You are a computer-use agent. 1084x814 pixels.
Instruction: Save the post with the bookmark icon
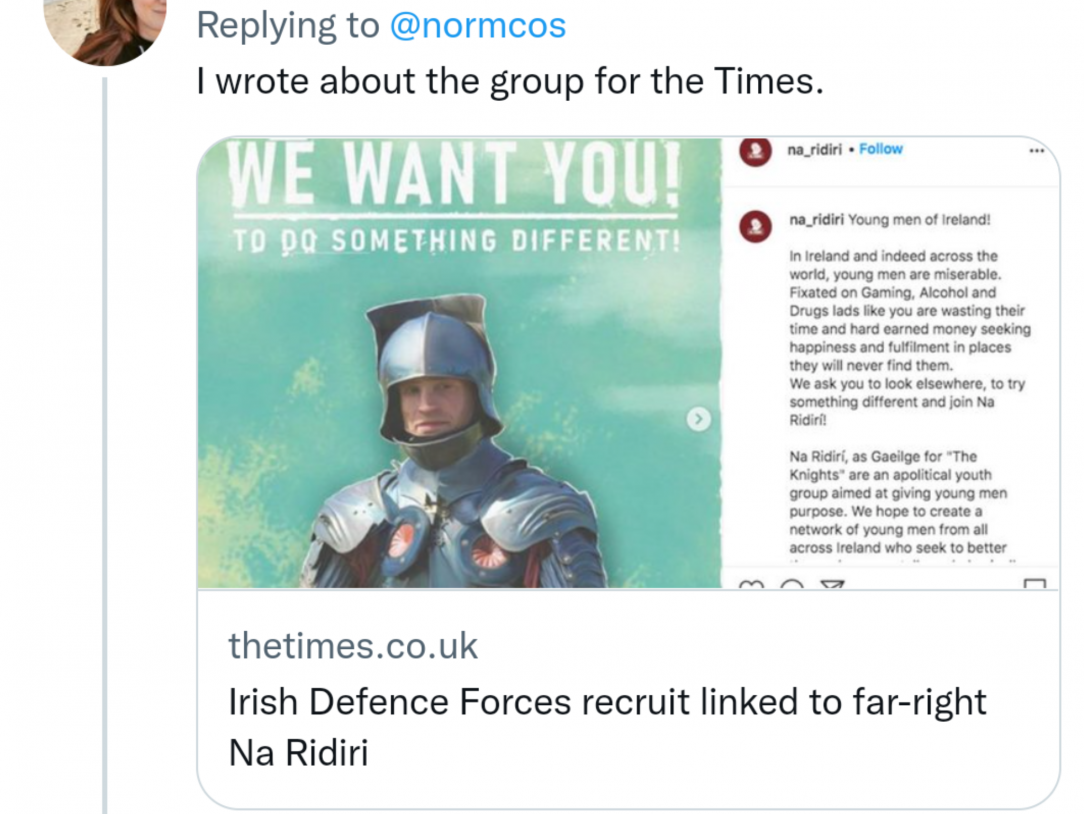coord(1035,583)
